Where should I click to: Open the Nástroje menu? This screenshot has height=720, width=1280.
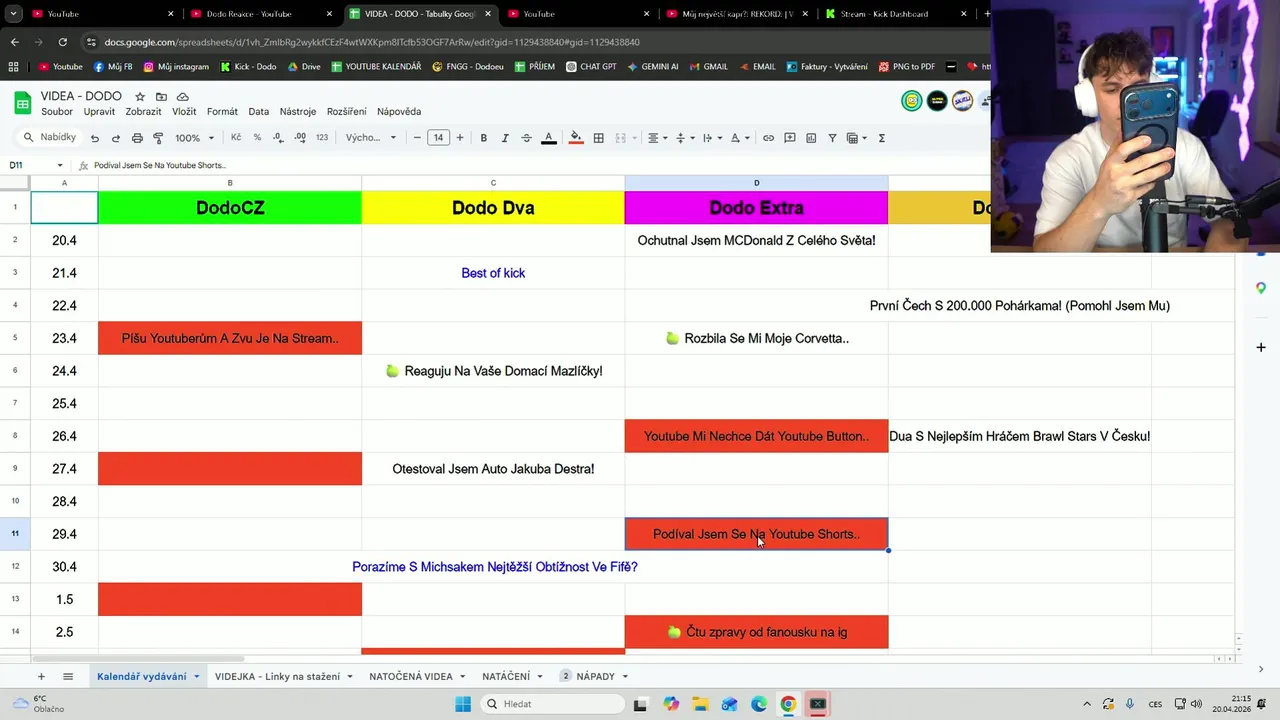pos(298,112)
